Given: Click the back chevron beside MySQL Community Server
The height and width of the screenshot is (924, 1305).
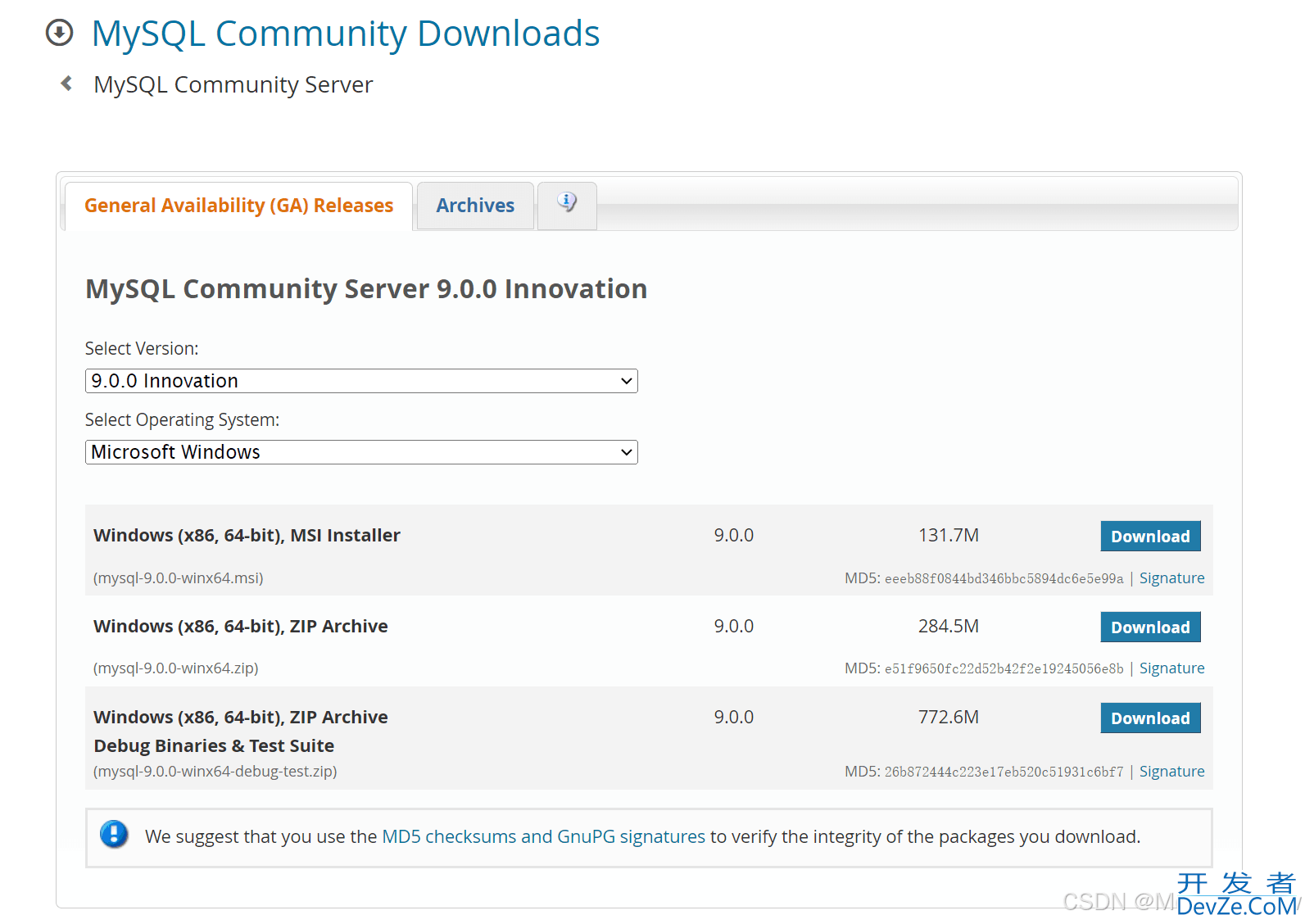Looking at the screenshot, I should point(66,84).
